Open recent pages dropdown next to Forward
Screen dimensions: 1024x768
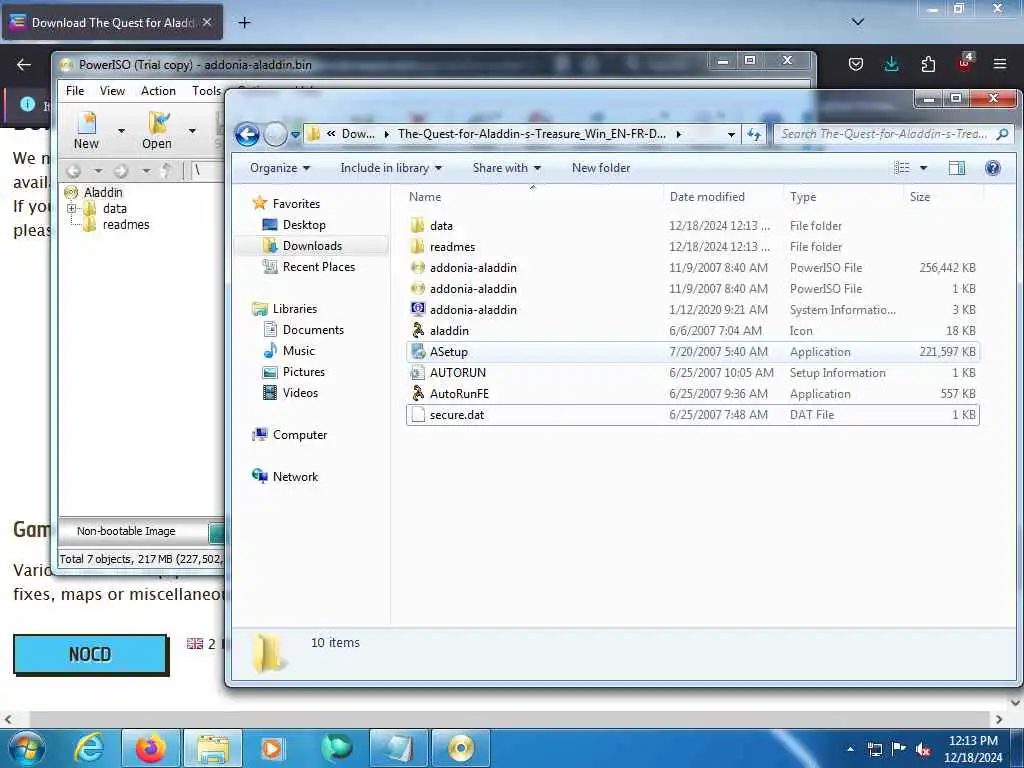(x=295, y=135)
